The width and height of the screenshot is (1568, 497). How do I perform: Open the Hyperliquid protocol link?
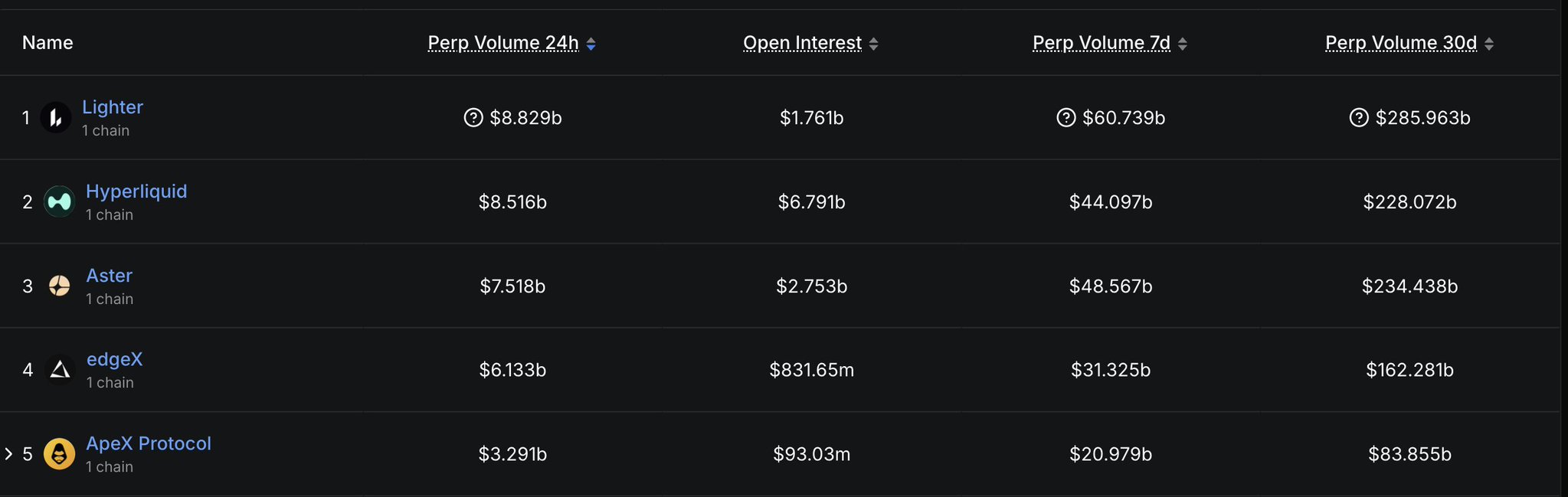tap(136, 191)
